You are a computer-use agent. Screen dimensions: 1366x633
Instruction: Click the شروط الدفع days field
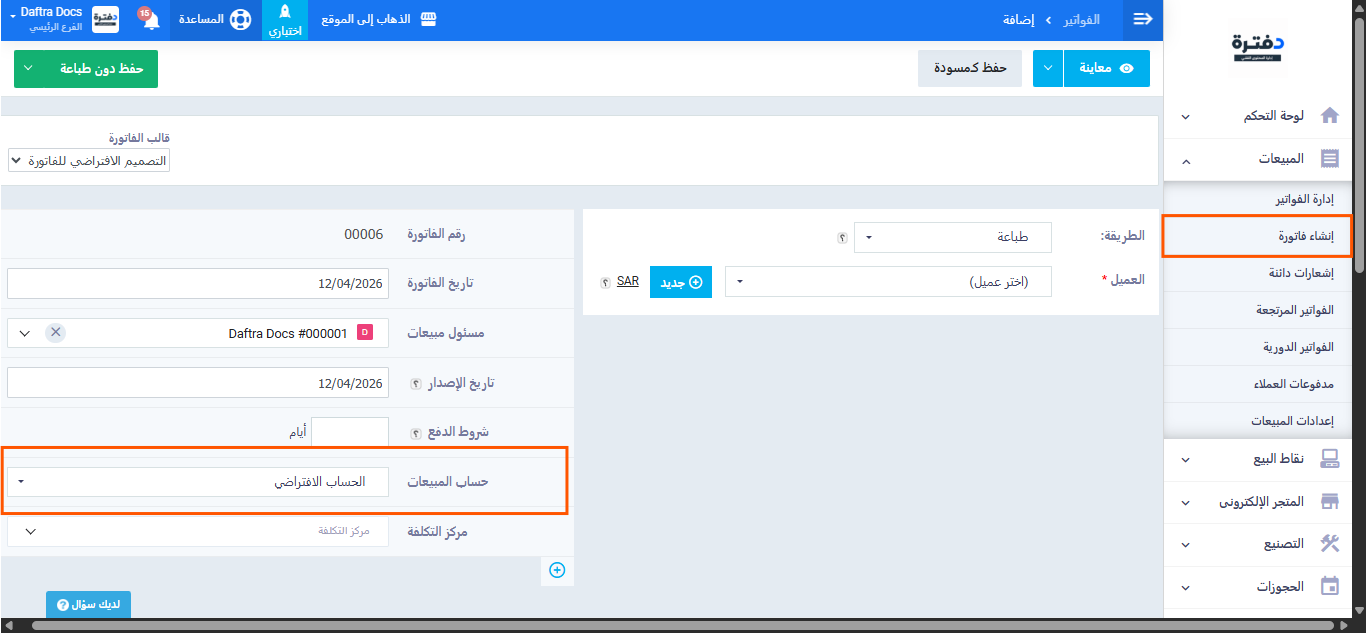[350, 433]
